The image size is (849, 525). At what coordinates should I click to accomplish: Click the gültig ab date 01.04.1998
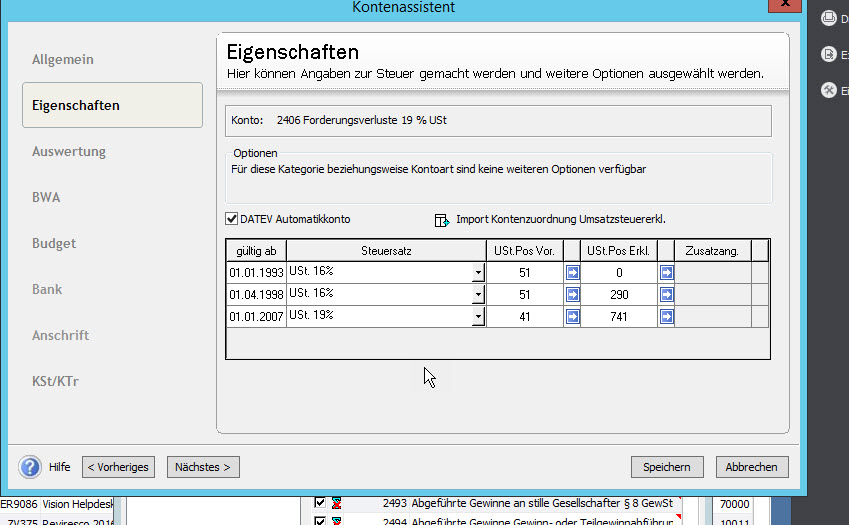pyautogui.click(x=256, y=294)
